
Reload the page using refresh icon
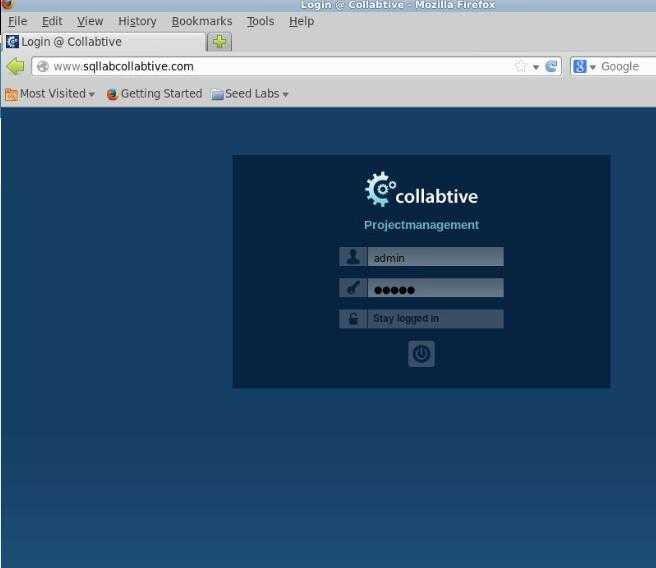[x=551, y=66]
